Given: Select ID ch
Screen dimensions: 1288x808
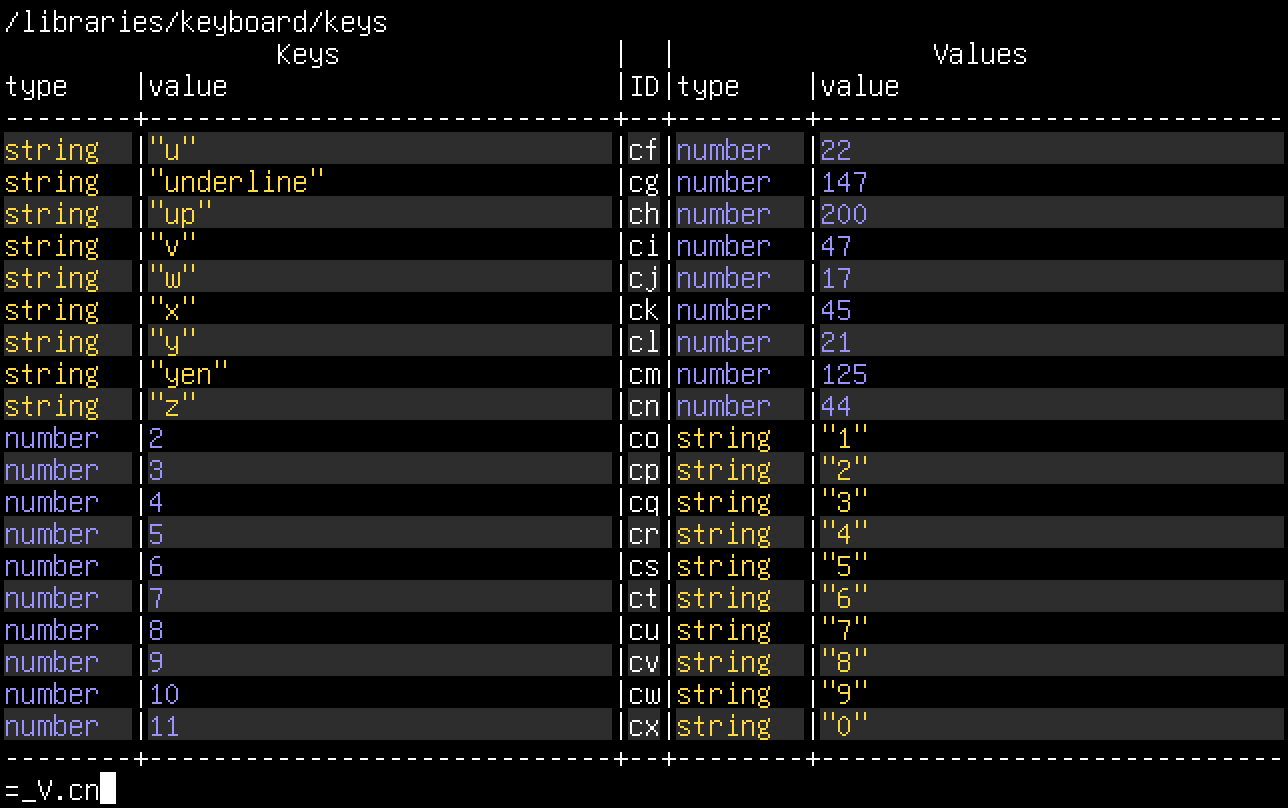Looking at the screenshot, I should click(644, 214).
